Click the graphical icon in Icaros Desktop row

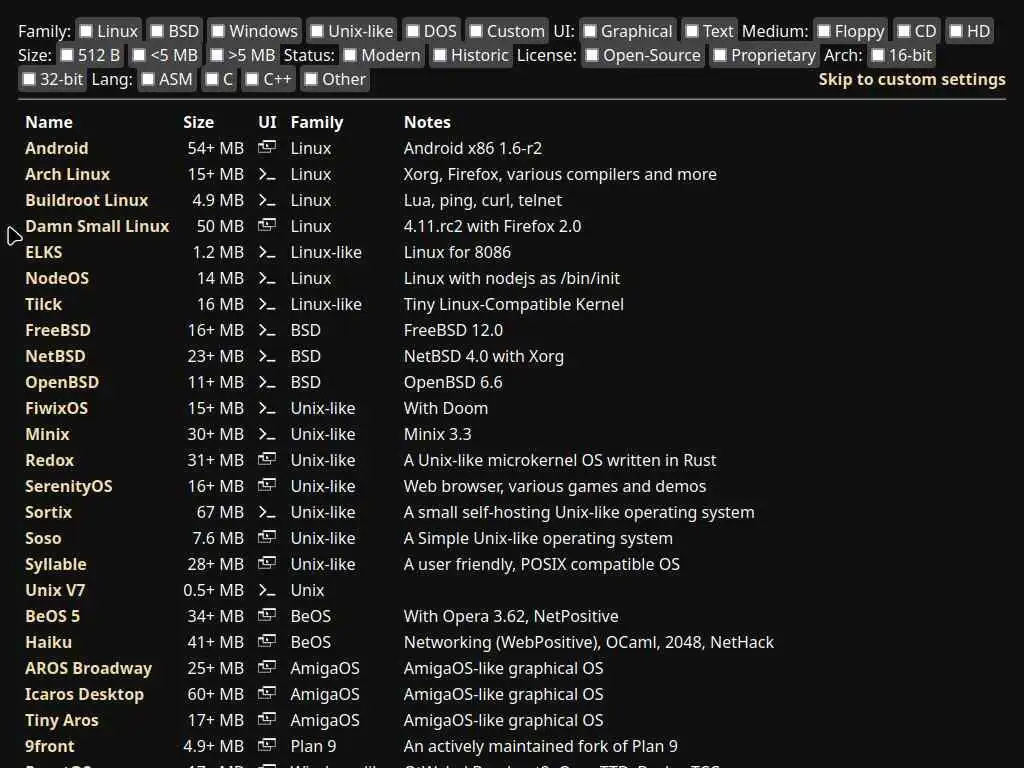tap(266, 694)
